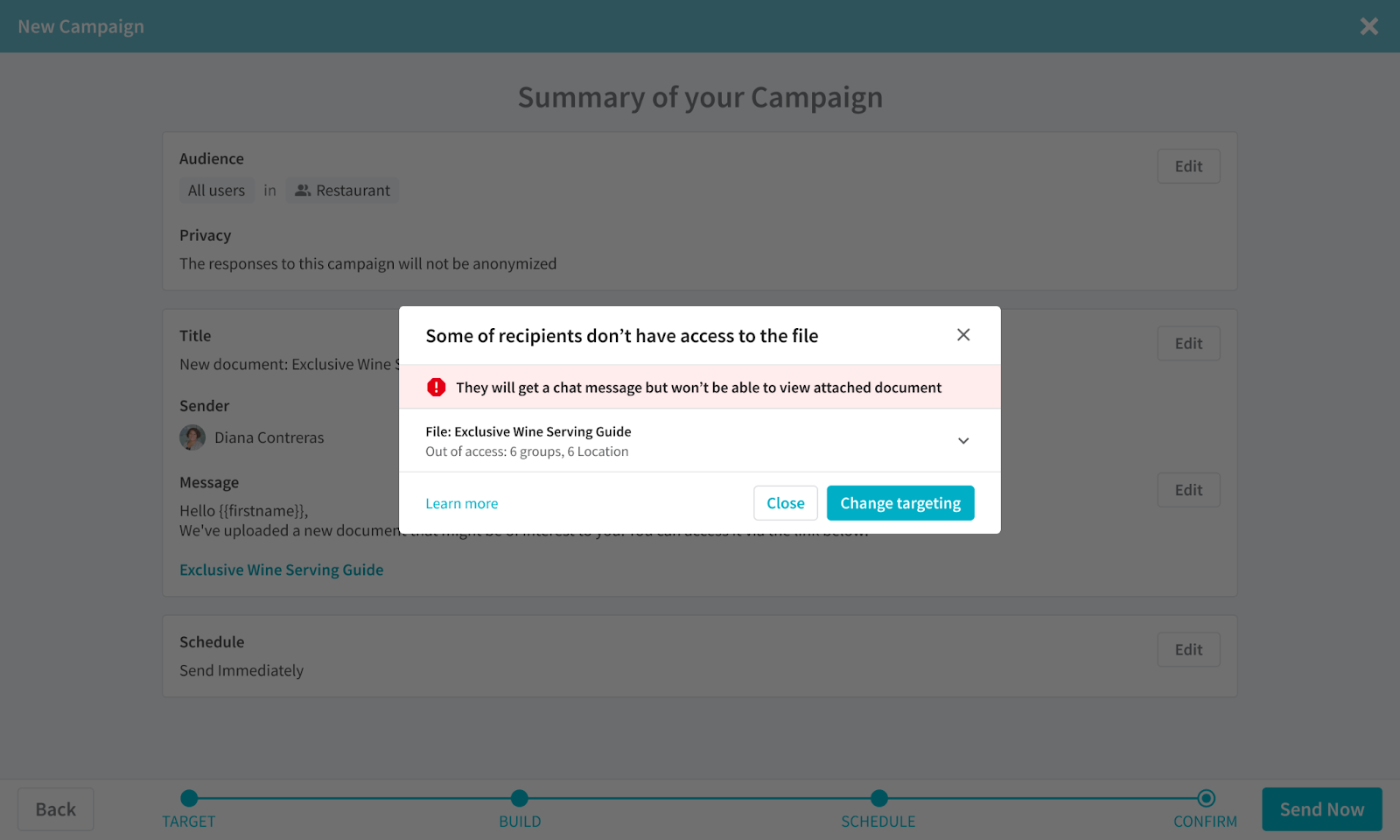Go to the SCHEDULE step
1400x840 pixels.
coord(879,798)
